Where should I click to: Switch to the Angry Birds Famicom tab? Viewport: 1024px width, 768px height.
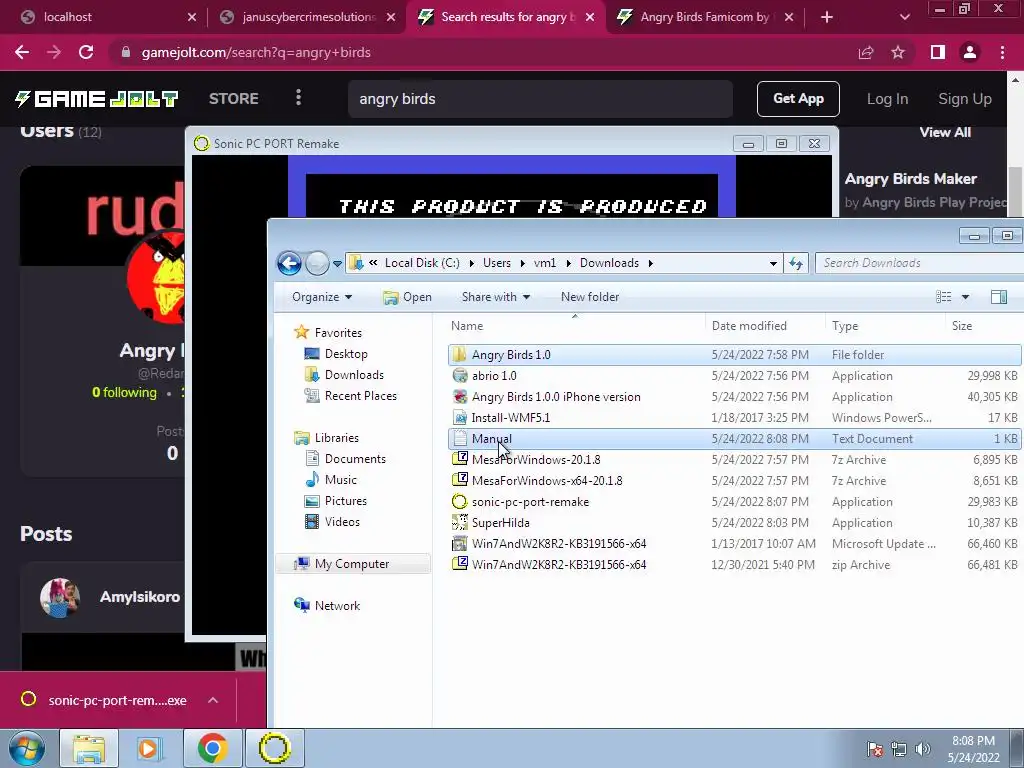(705, 17)
